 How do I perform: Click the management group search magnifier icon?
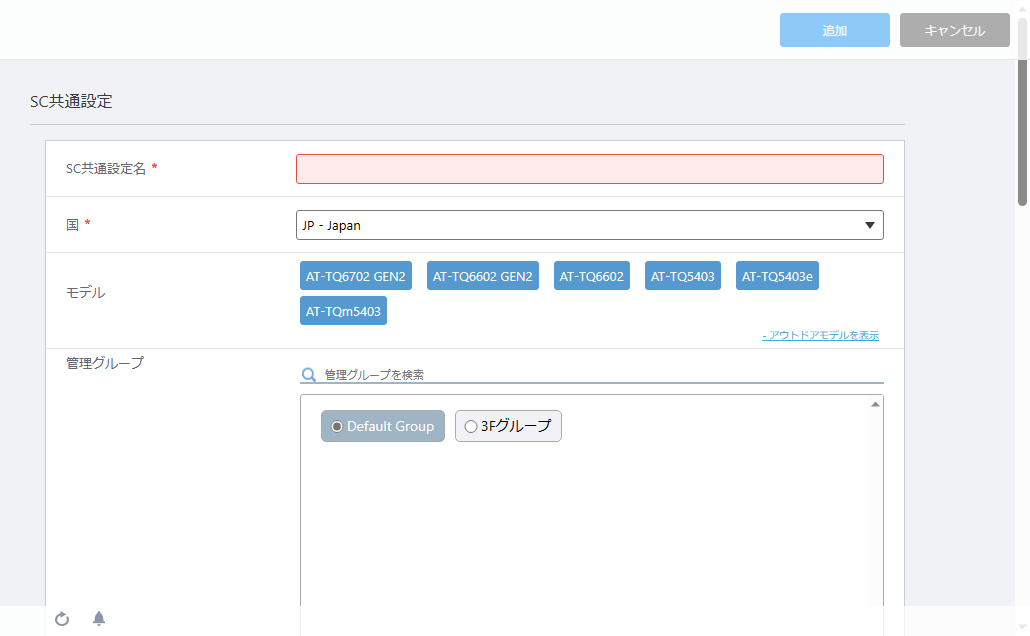(x=309, y=375)
